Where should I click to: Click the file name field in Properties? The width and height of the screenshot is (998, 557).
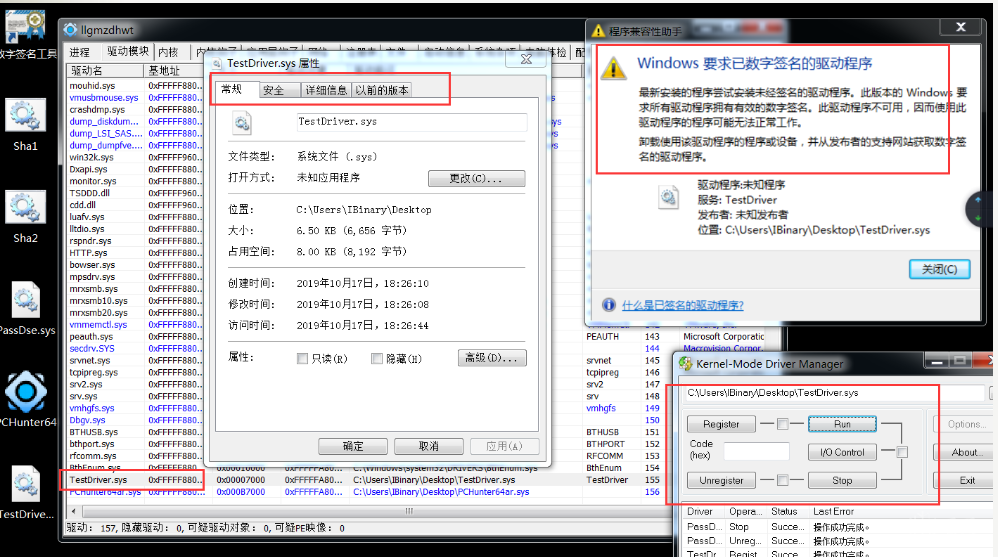(412, 122)
